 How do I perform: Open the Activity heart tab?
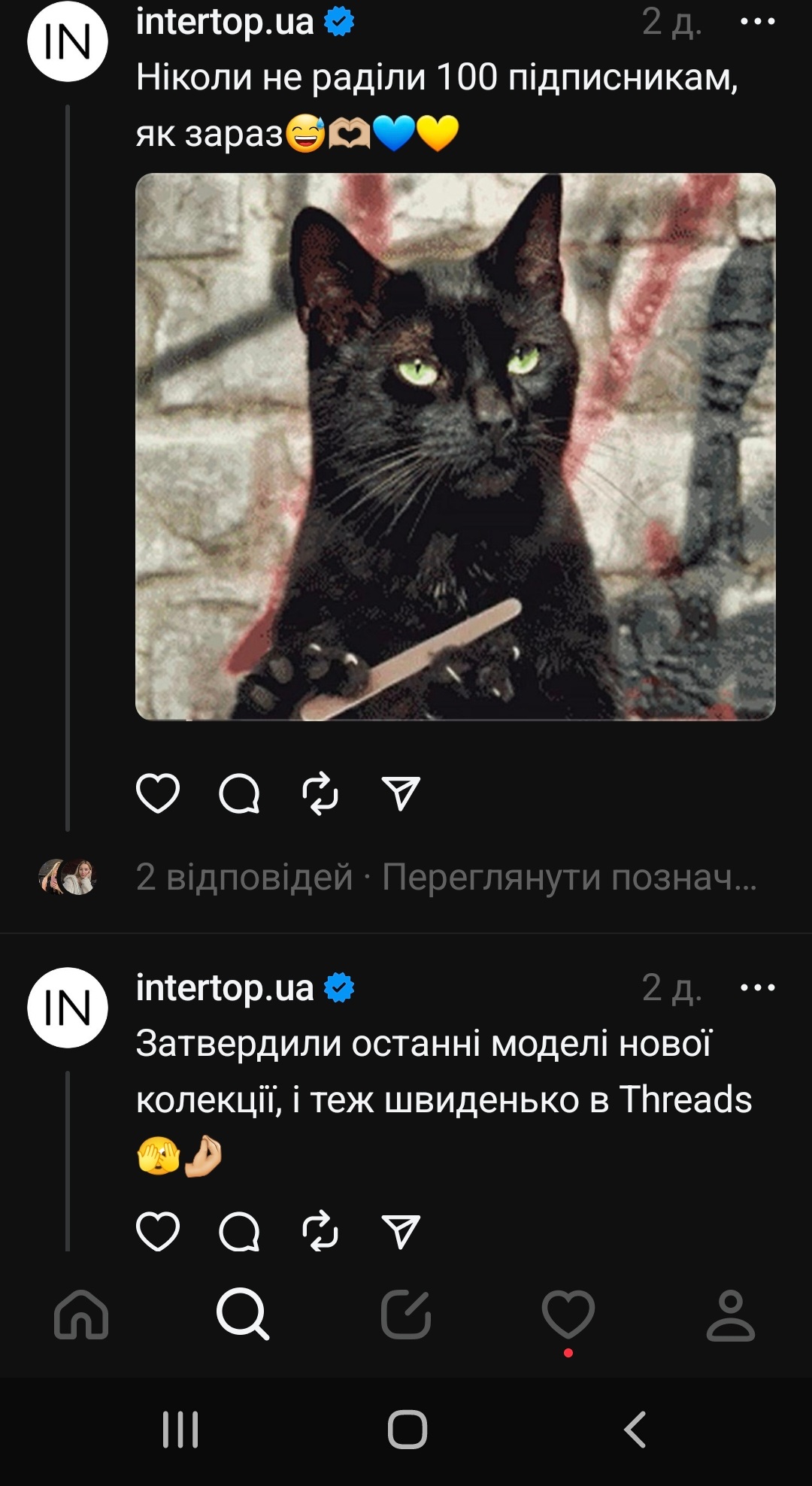point(568,1315)
